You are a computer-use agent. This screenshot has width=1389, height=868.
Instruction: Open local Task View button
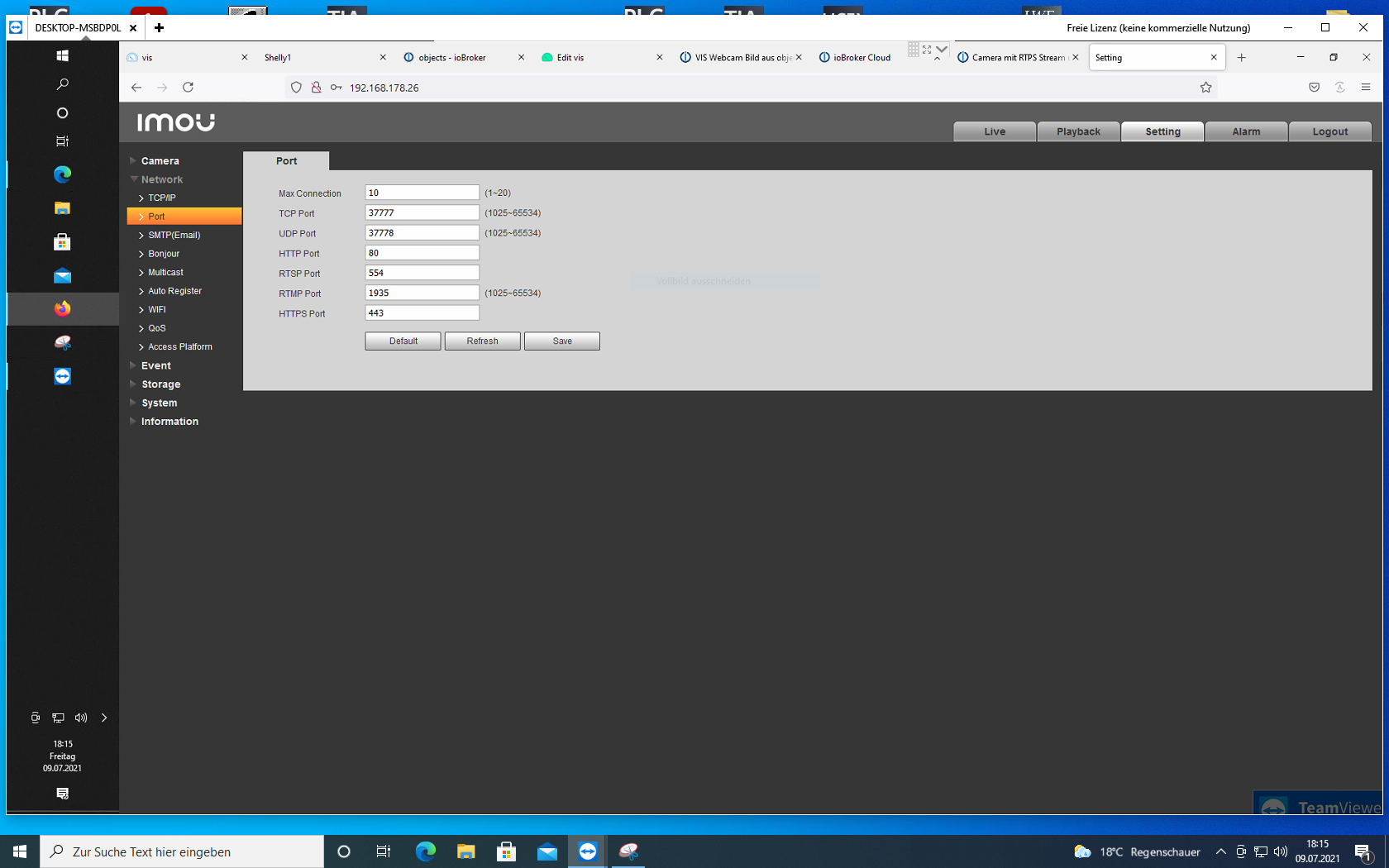click(x=384, y=851)
